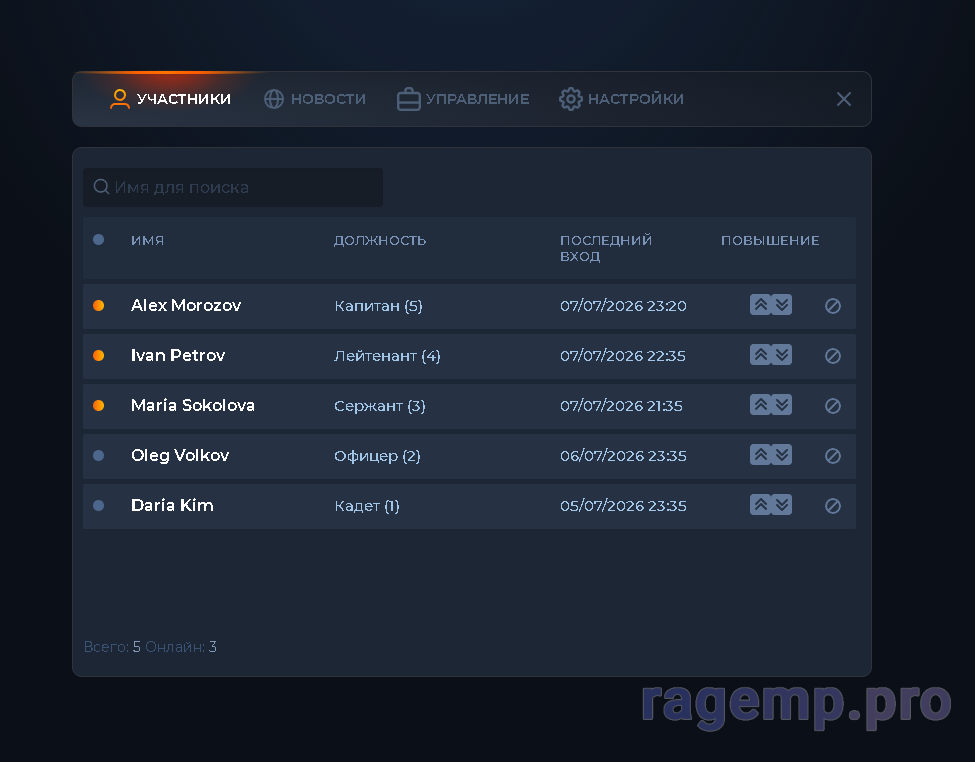This screenshot has height=762, width=975.
Task: Demote Alex Morozov with the down arrow
Action: pyautogui.click(x=782, y=305)
